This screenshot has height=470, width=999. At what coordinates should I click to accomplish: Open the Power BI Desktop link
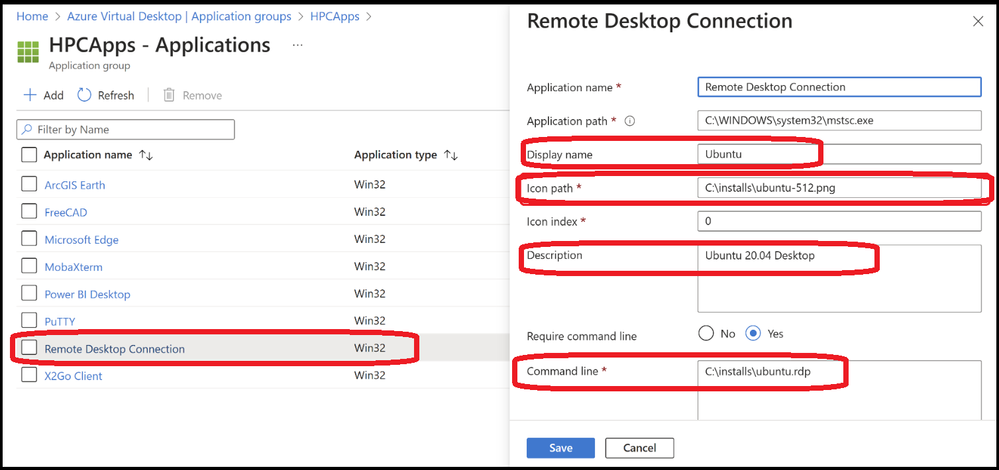tap(87, 294)
